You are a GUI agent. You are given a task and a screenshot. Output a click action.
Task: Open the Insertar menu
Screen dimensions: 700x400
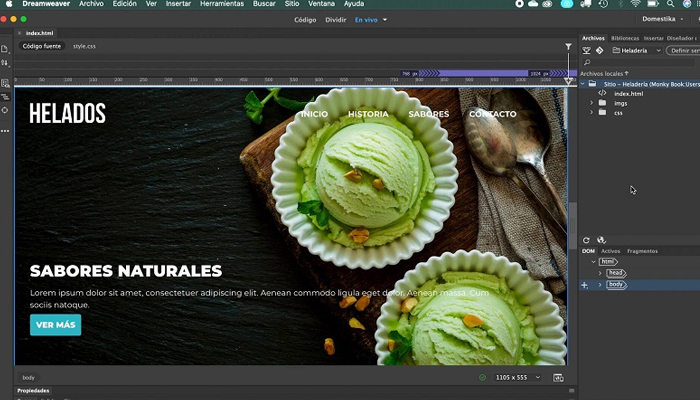(x=178, y=4)
